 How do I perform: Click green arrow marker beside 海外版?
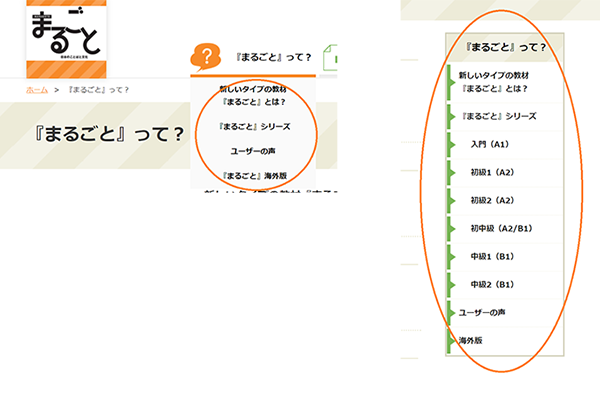(452, 341)
